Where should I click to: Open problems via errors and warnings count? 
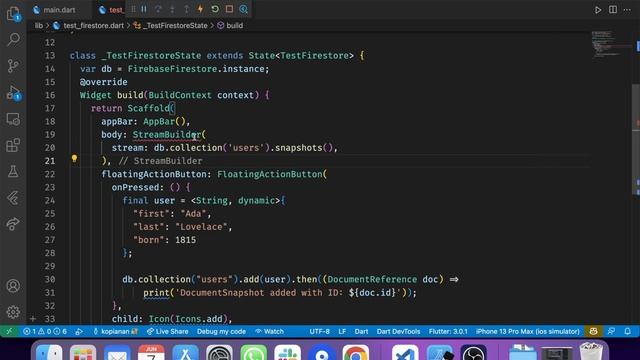[44, 331]
